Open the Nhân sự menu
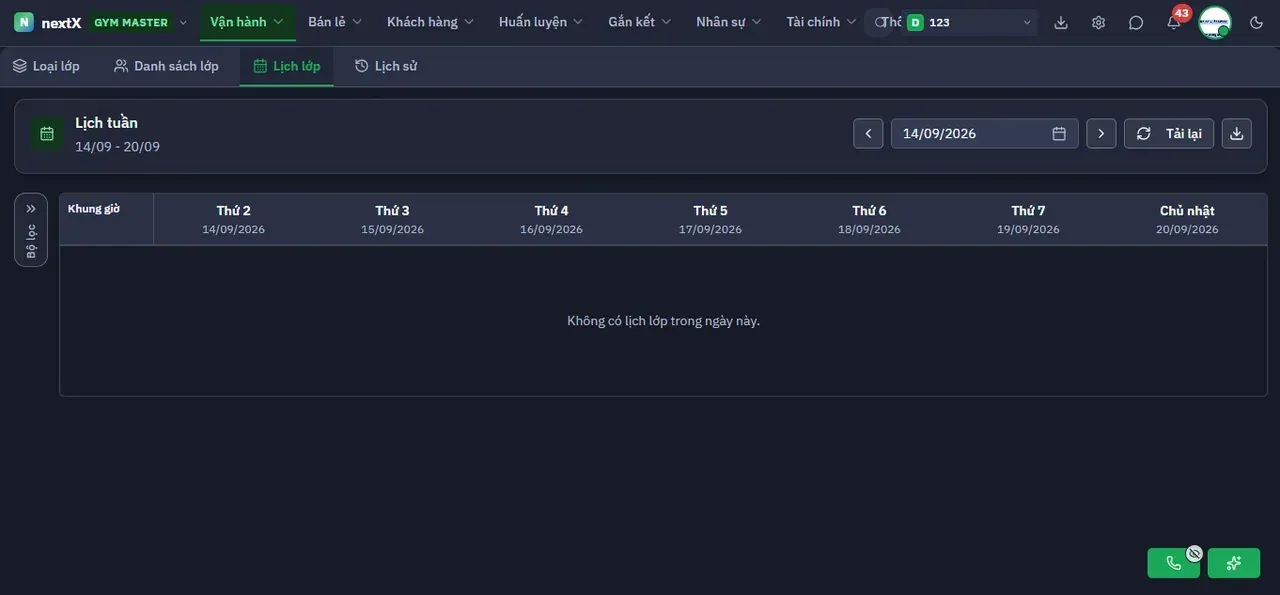Image resolution: width=1280 pixels, height=595 pixels. coord(729,22)
